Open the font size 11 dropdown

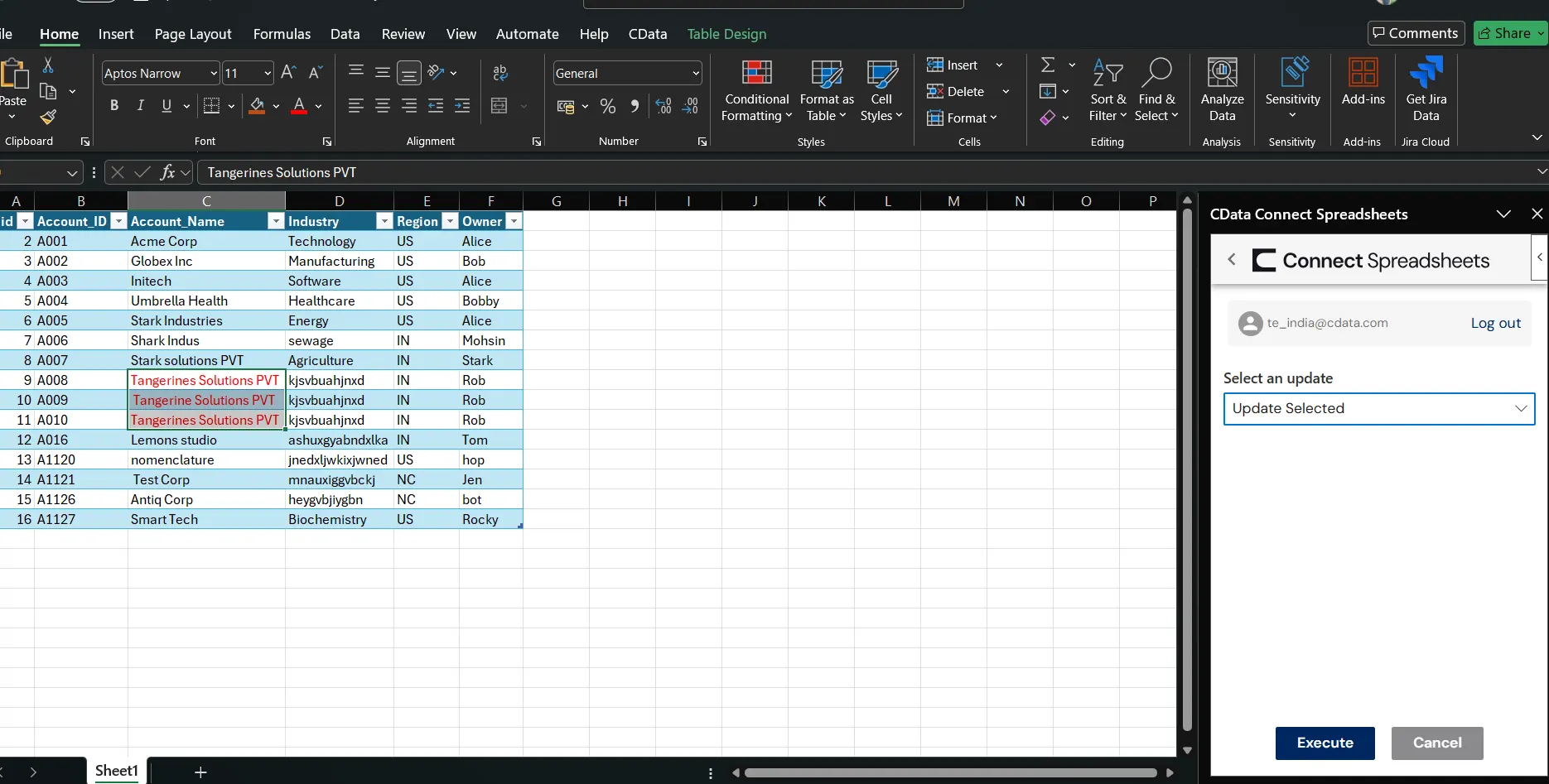268,73
